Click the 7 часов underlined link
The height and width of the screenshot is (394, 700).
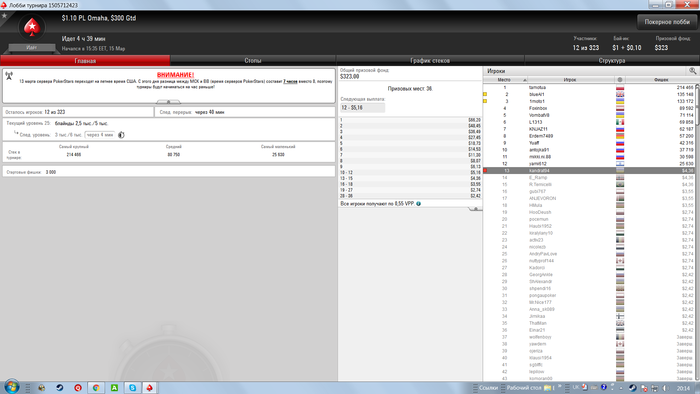click(x=290, y=82)
